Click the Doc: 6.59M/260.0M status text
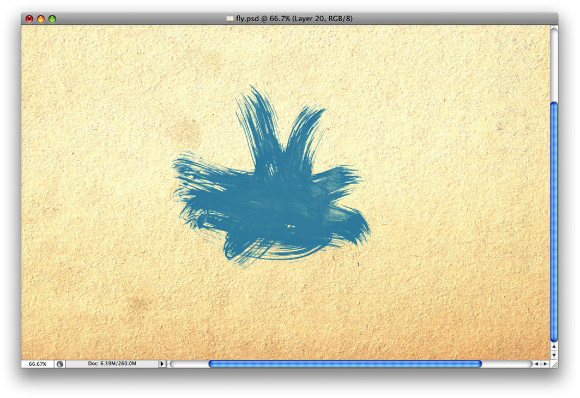The height and width of the screenshot is (398, 580). point(112,364)
